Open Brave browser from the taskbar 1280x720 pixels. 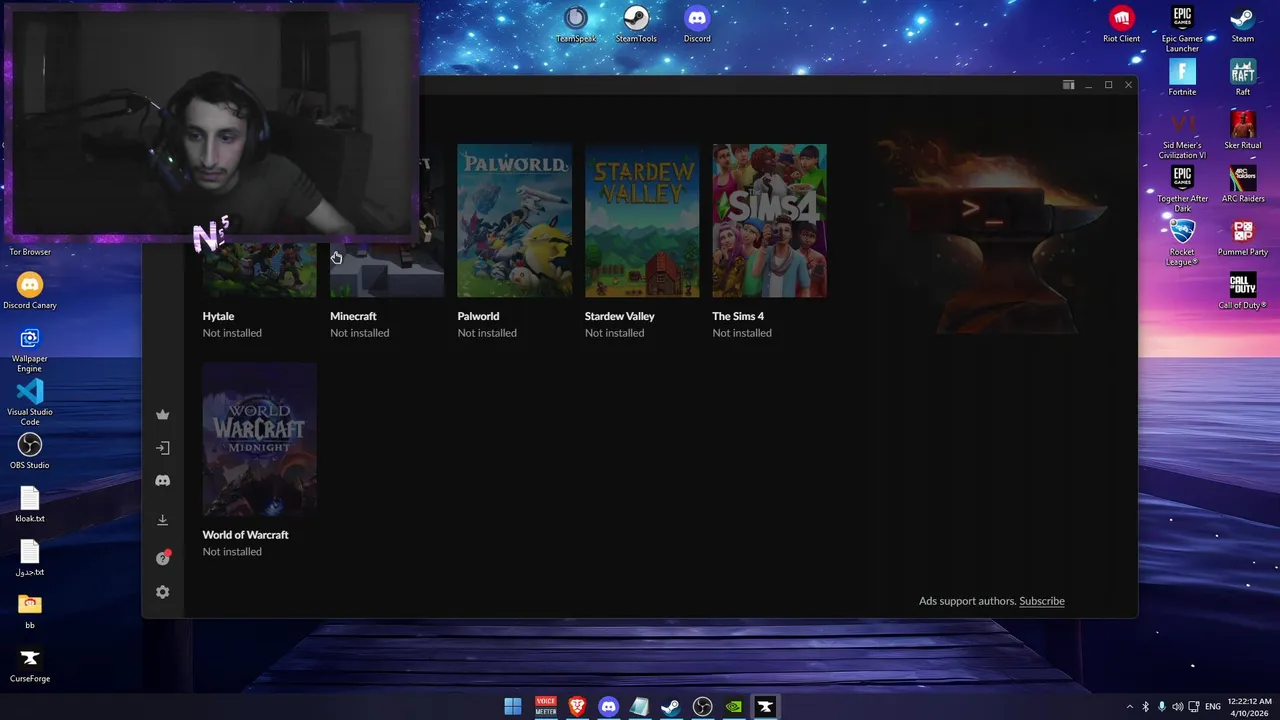coord(577,707)
